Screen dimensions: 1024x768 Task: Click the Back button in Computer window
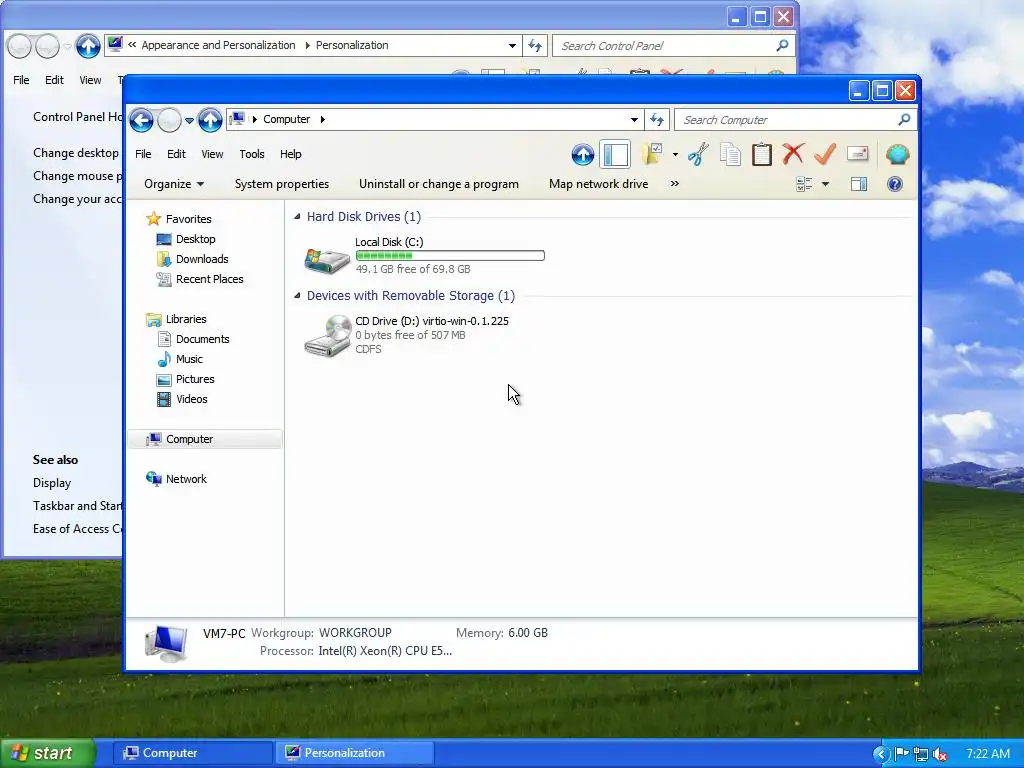[141, 120]
